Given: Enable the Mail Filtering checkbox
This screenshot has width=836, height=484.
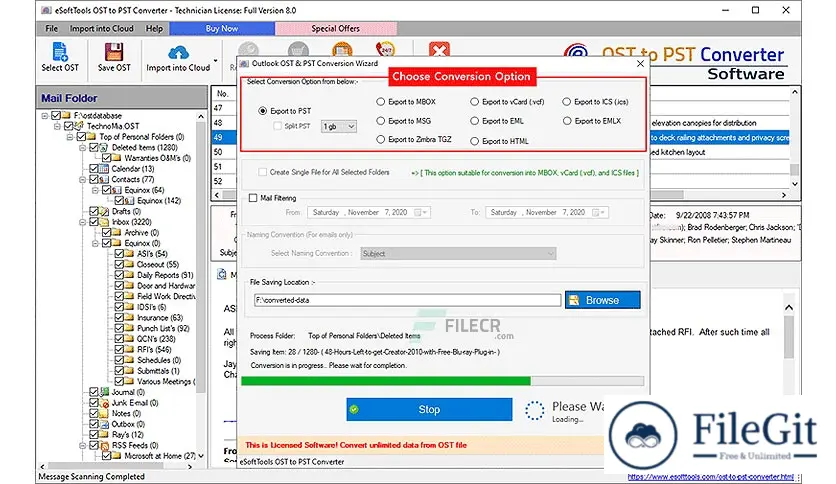Looking at the screenshot, I should tap(253, 198).
